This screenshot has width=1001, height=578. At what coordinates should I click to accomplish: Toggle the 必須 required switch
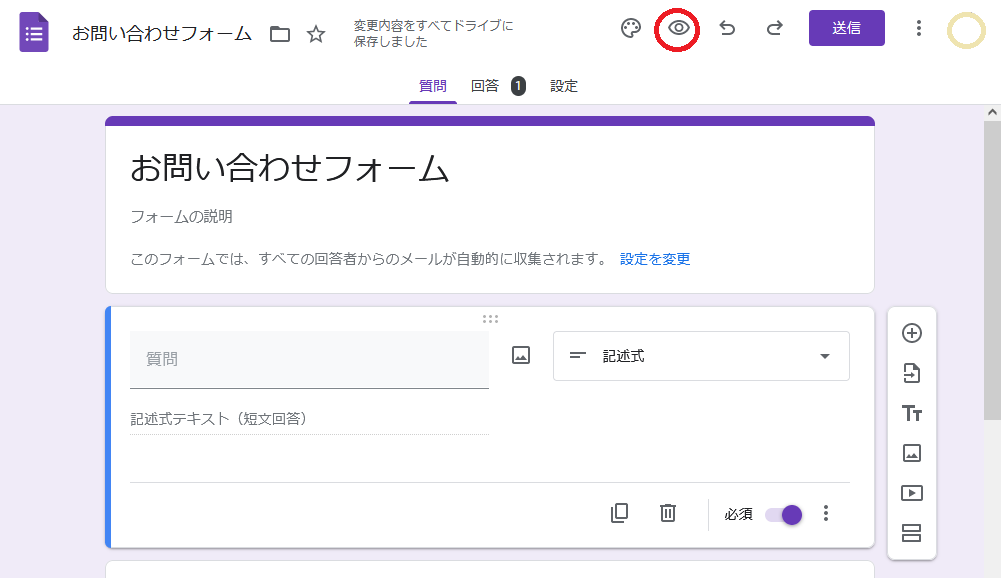(783, 515)
